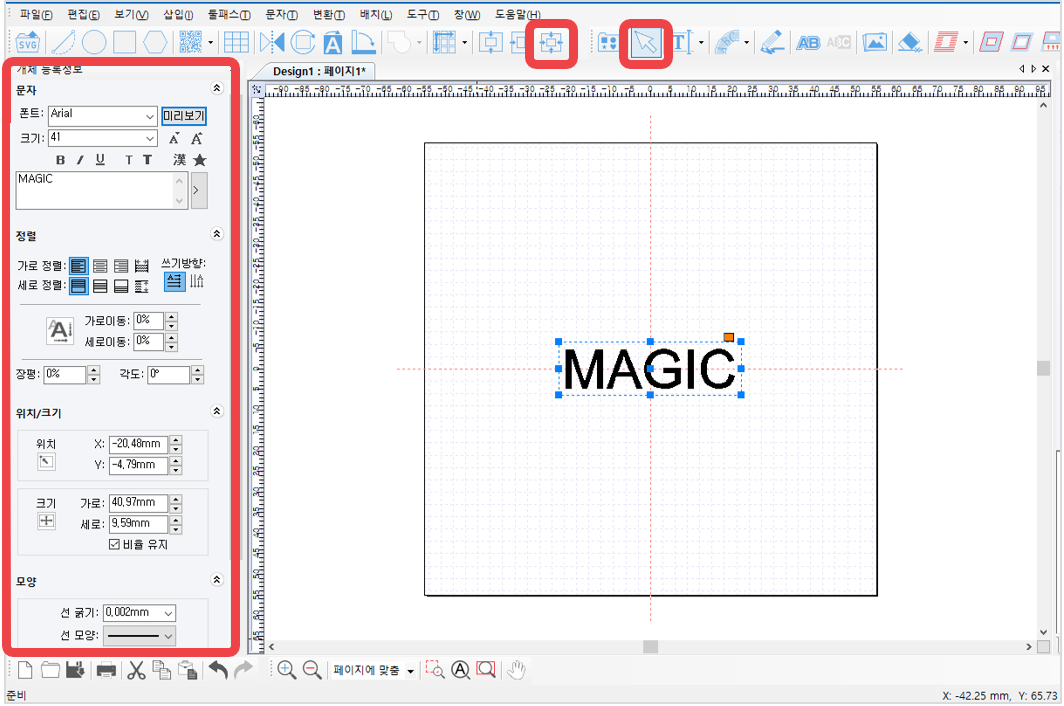
Task: Click the horizontal scrollbar thumb
Action: [650, 647]
